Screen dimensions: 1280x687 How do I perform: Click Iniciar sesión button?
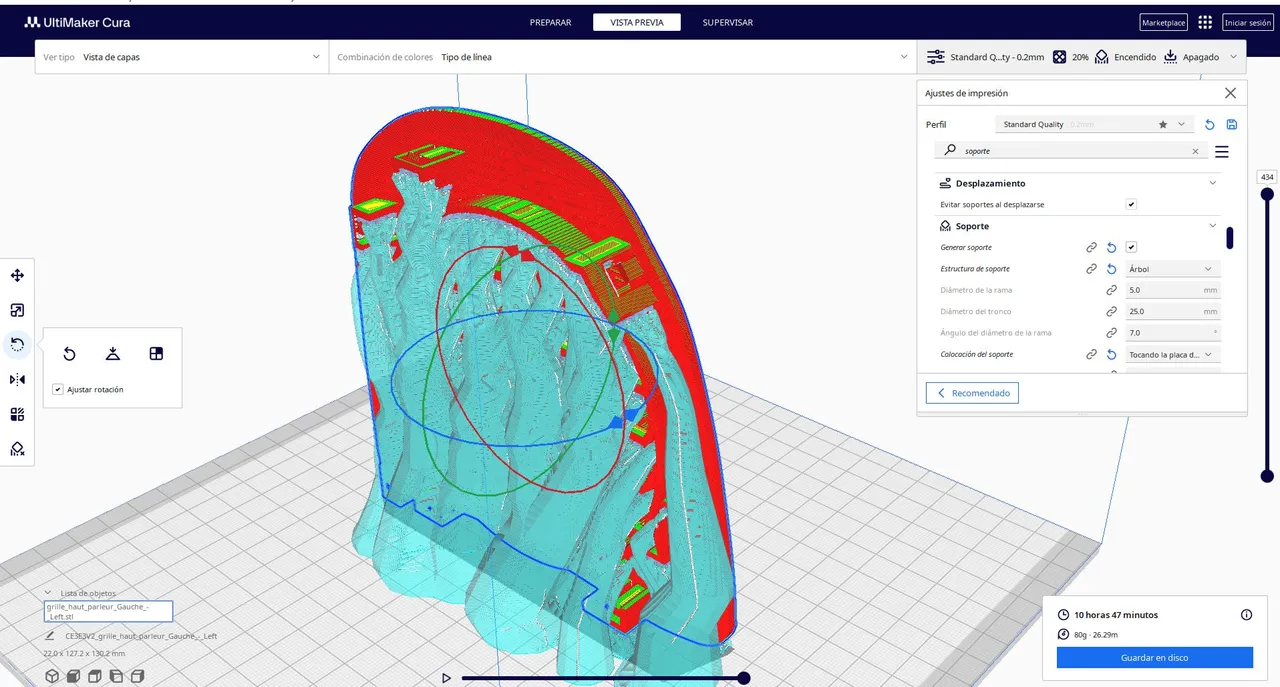[1248, 22]
